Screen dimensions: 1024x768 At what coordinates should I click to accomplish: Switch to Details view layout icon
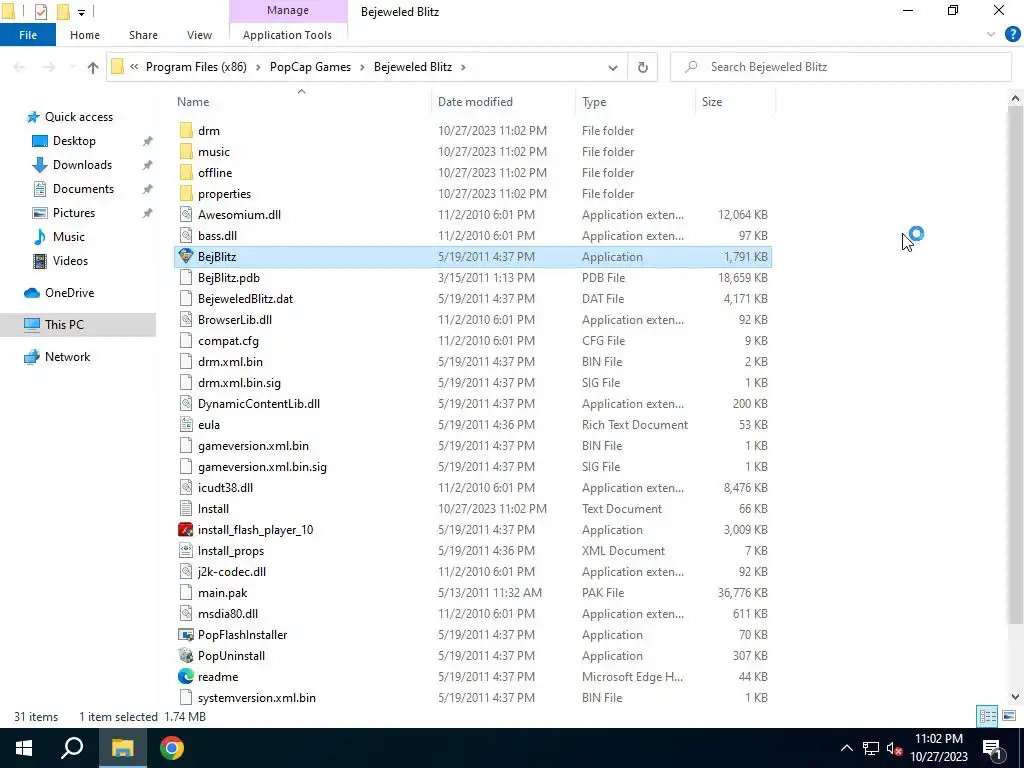[987, 716]
